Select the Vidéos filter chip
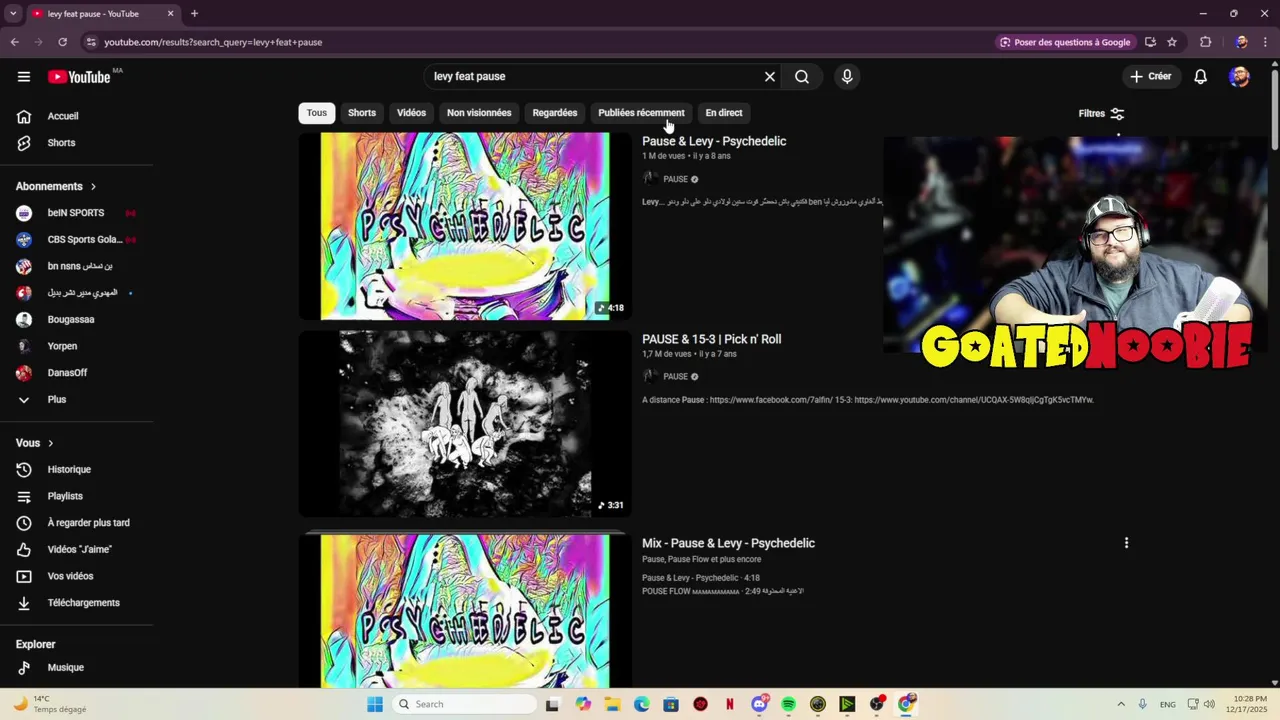This screenshot has height=720, width=1280. point(411,113)
